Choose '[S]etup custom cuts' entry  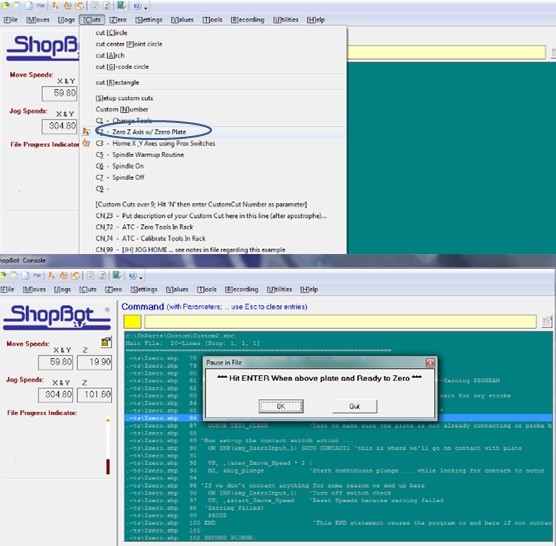(x=124, y=98)
